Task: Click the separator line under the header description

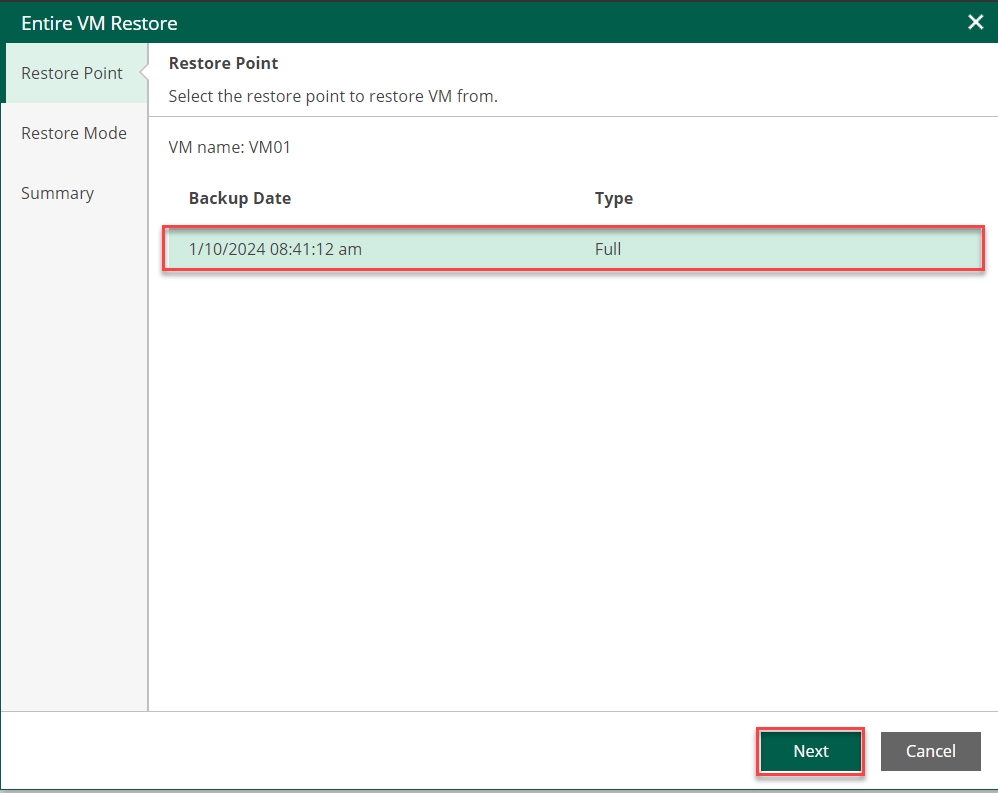Action: point(570,117)
